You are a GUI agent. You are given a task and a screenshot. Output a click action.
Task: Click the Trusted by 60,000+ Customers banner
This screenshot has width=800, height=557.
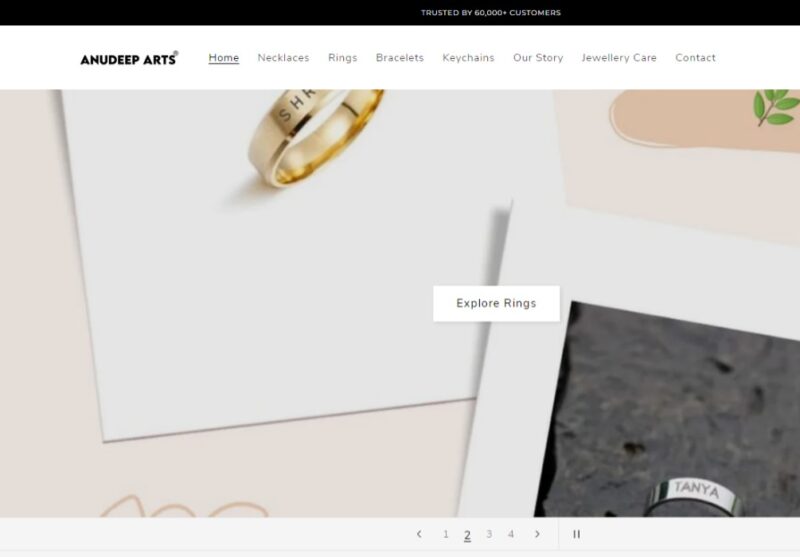[x=490, y=13]
